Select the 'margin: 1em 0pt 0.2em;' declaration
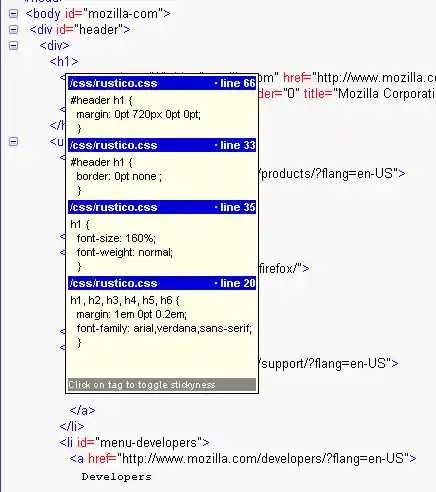Screen dimensions: 436x492 [x=132, y=314]
